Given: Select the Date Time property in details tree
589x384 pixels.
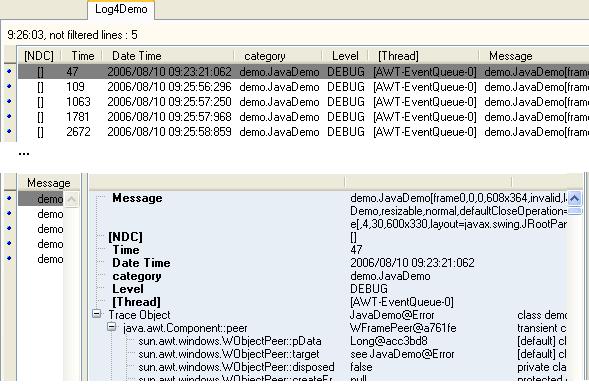Looking at the screenshot, I should [141, 263].
